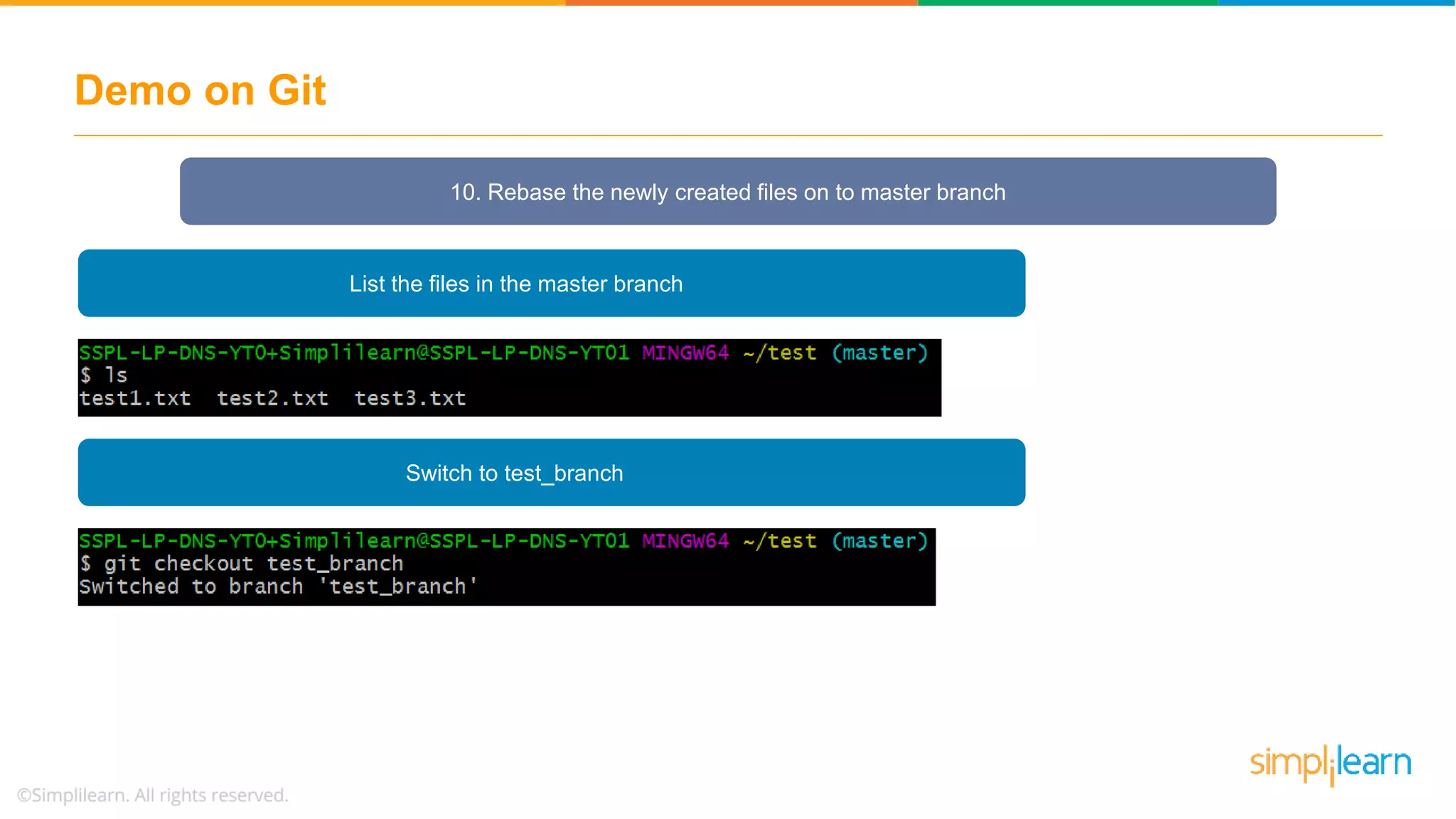The width and height of the screenshot is (1456, 819).
Task: Click the user@host text in the second terminal prompt
Action: pos(354,541)
